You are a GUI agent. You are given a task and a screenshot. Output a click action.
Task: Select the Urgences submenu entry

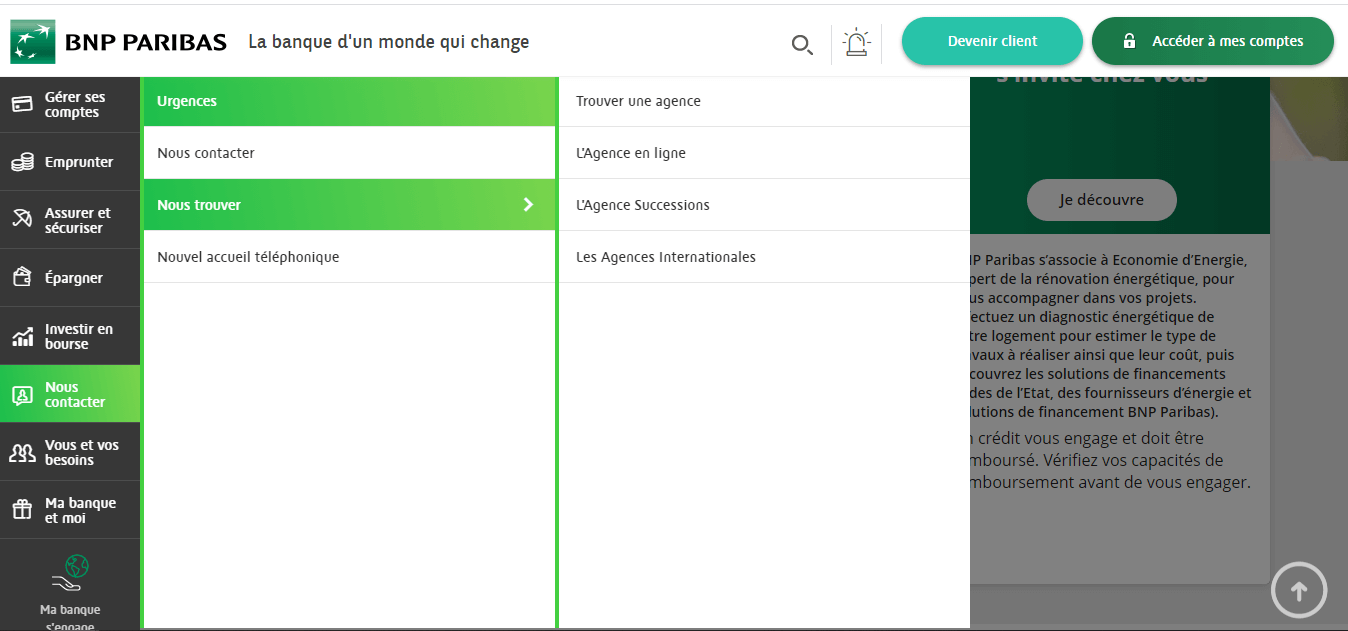point(349,101)
